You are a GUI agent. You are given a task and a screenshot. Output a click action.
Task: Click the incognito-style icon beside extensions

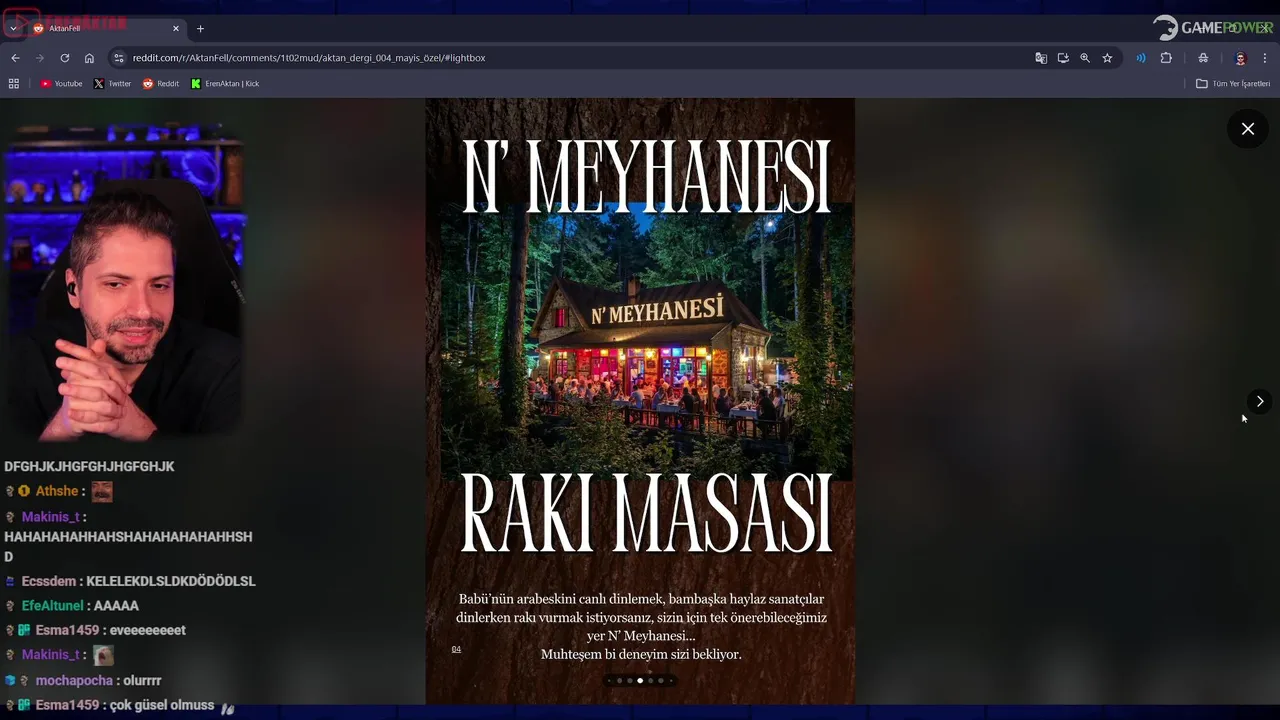[1203, 58]
